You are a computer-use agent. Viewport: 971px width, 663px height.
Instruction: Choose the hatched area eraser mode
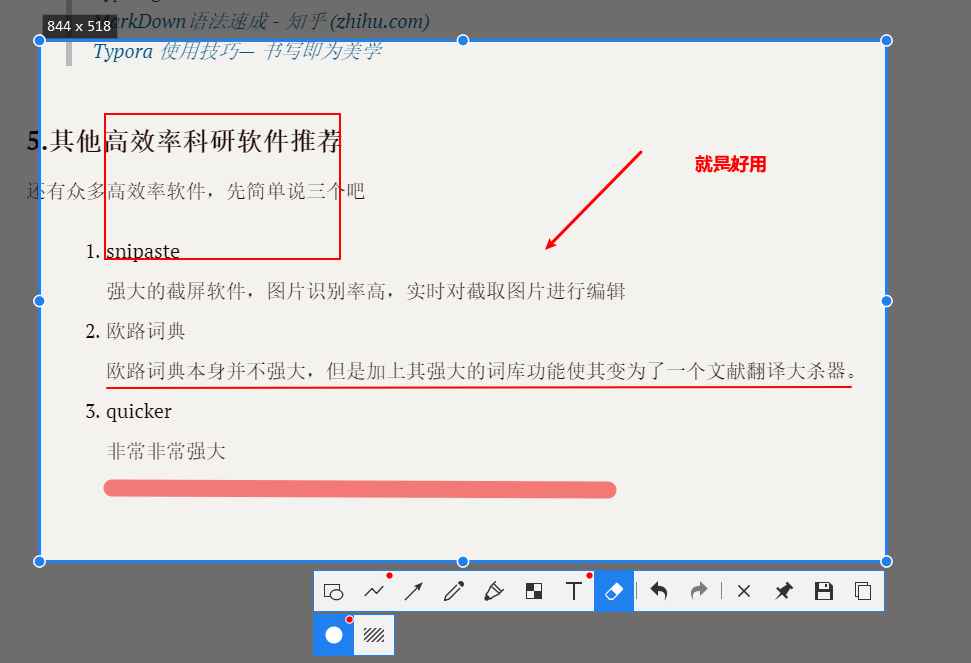point(373,635)
